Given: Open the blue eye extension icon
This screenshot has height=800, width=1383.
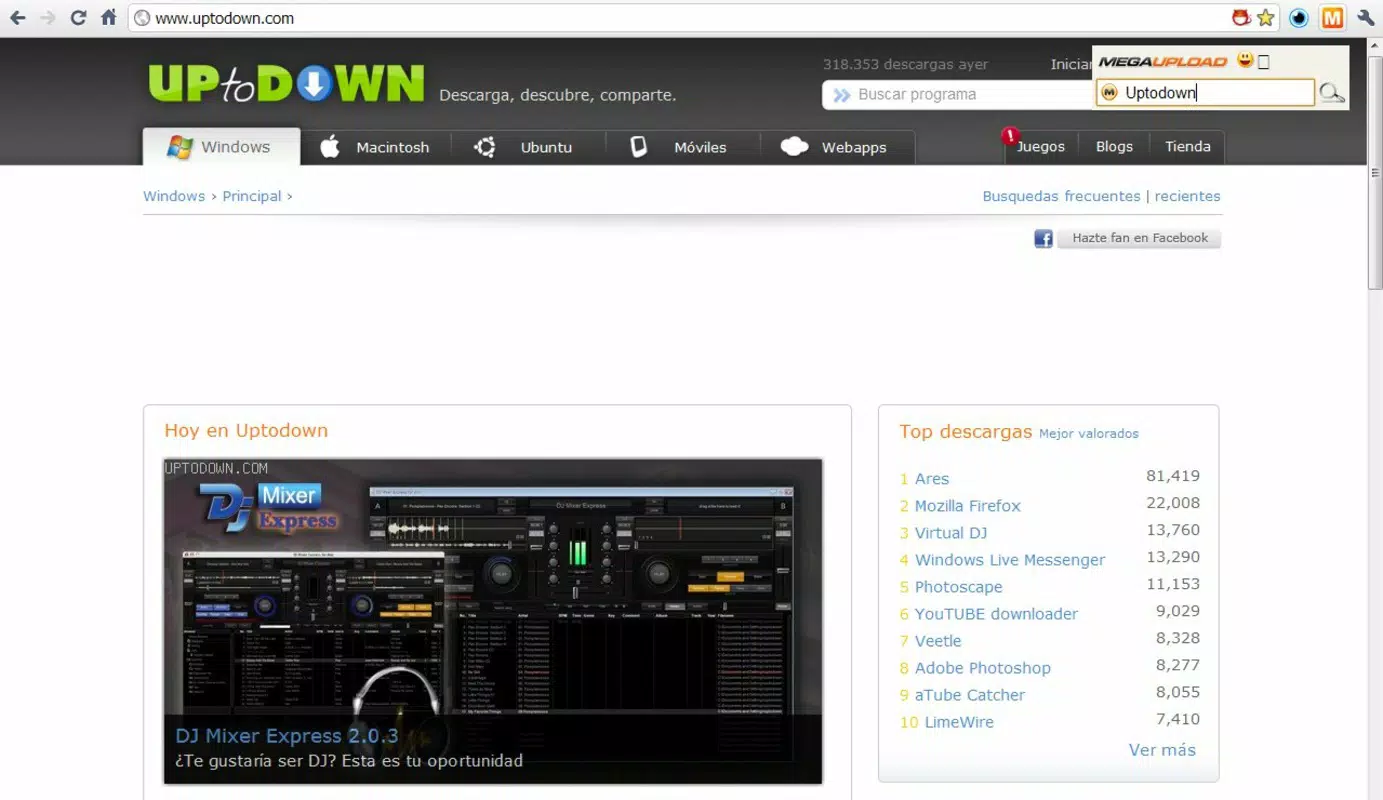Looking at the screenshot, I should coord(1299,18).
